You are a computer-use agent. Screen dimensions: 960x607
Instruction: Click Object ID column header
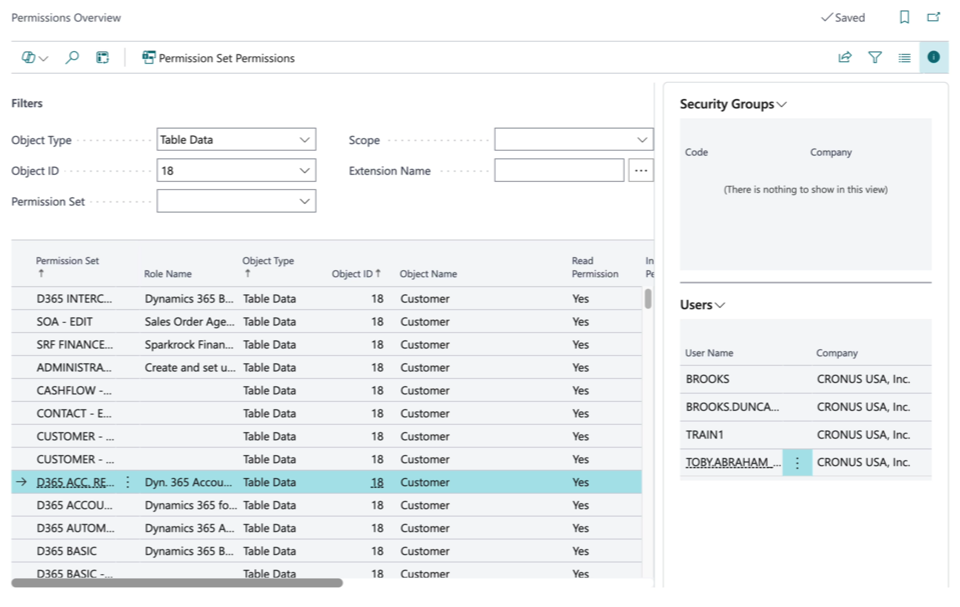(x=356, y=274)
